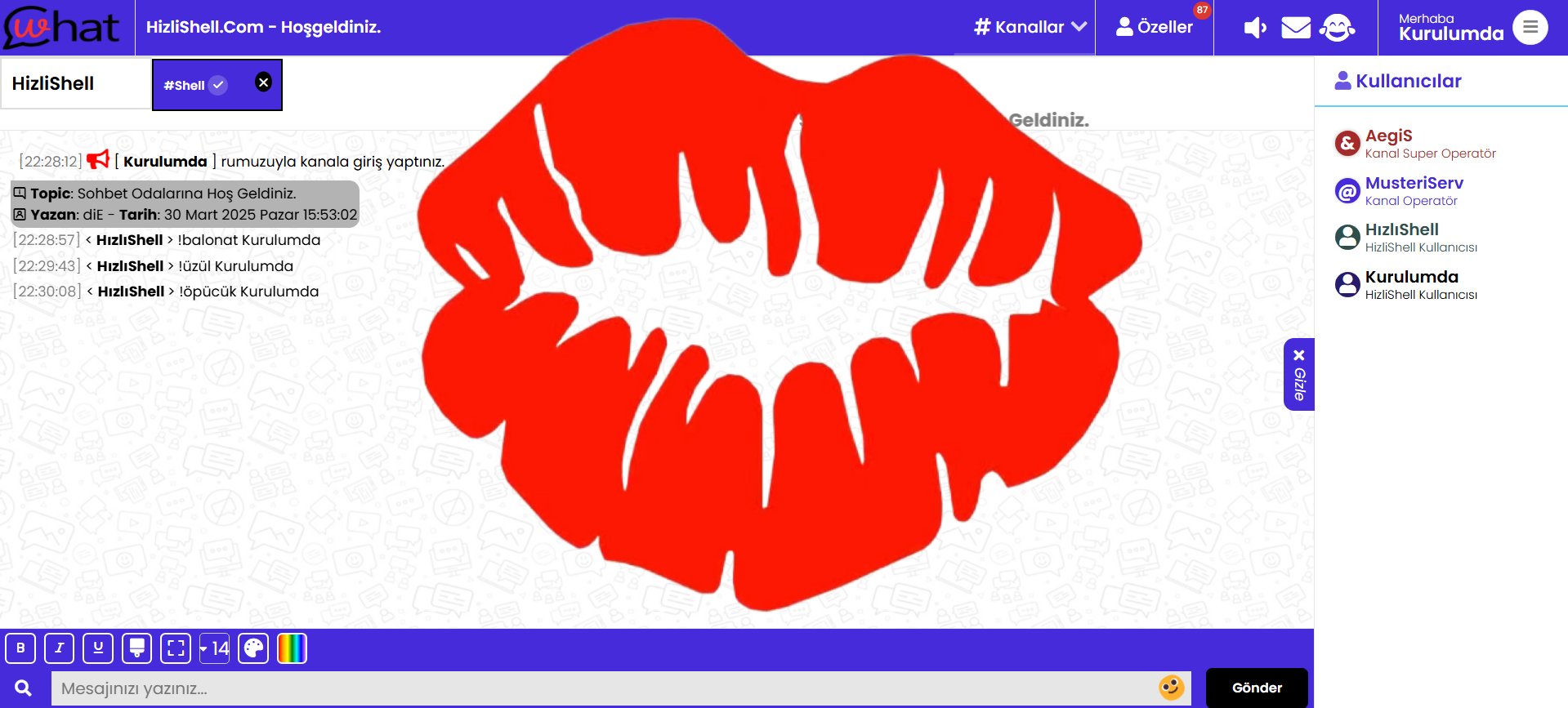Open the emoji picker in message box

pyautogui.click(x=1171, y=688)
